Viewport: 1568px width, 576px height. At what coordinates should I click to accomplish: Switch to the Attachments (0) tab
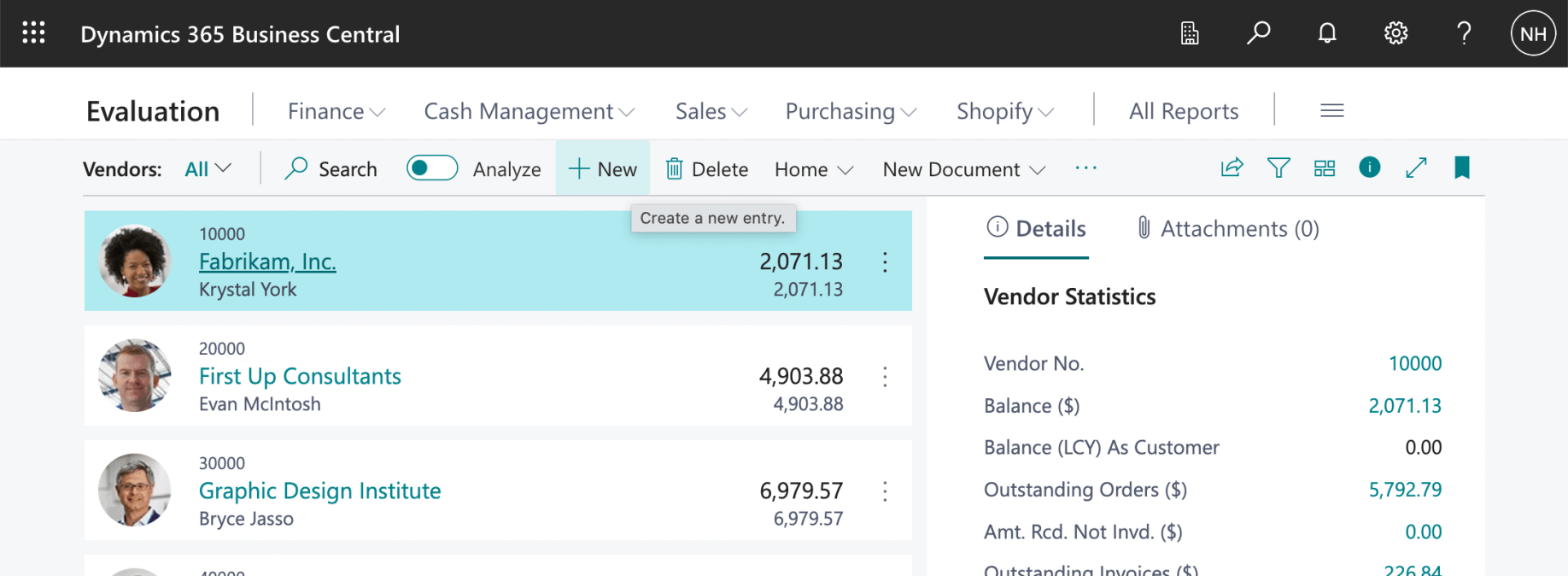coord(1228,229)
